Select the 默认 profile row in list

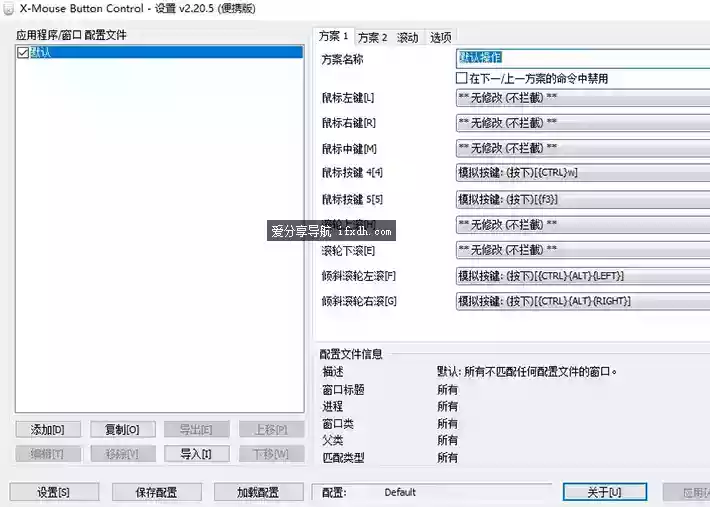coord(159,52)
